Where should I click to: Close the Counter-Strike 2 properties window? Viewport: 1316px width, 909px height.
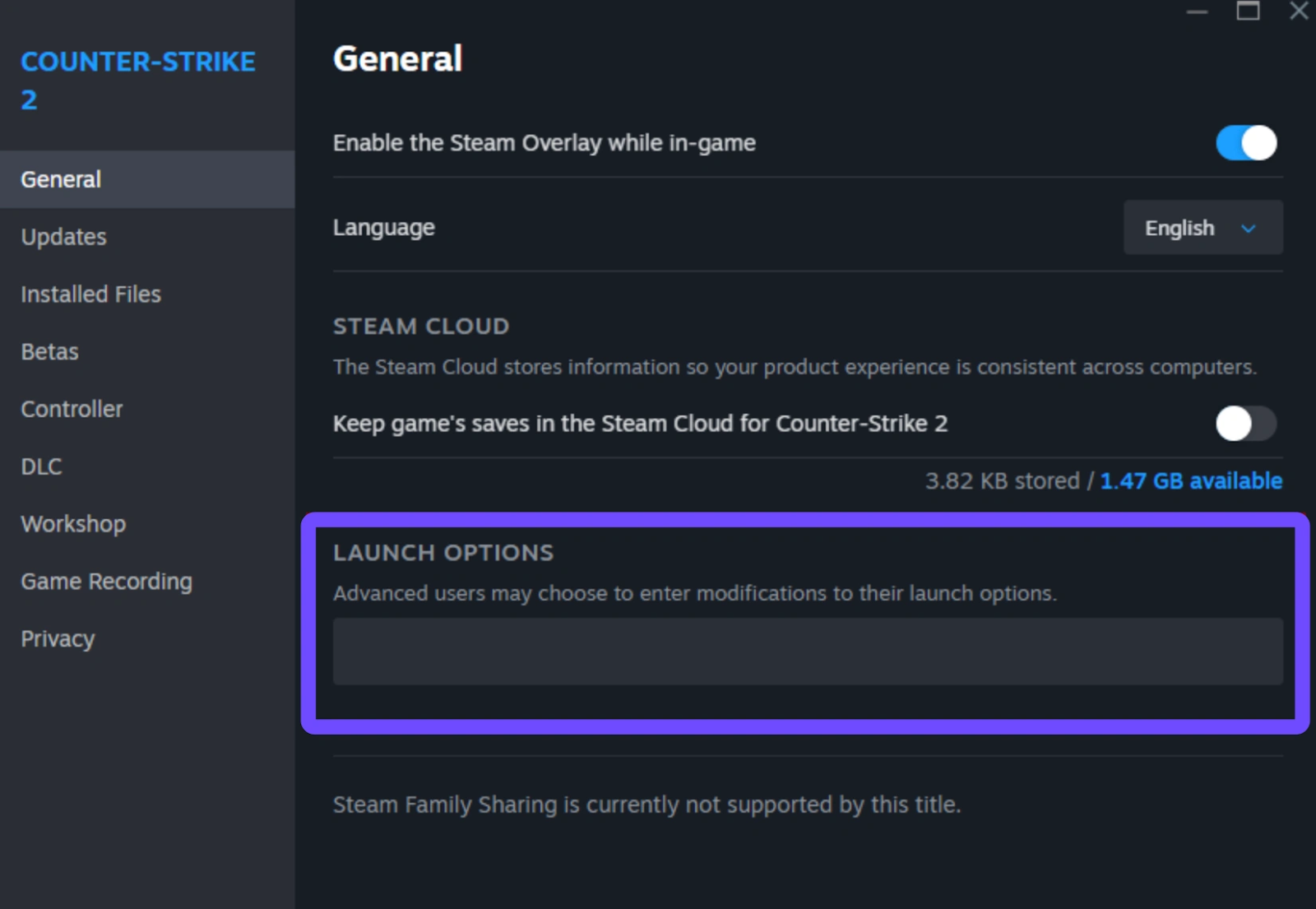point(1299,11)
